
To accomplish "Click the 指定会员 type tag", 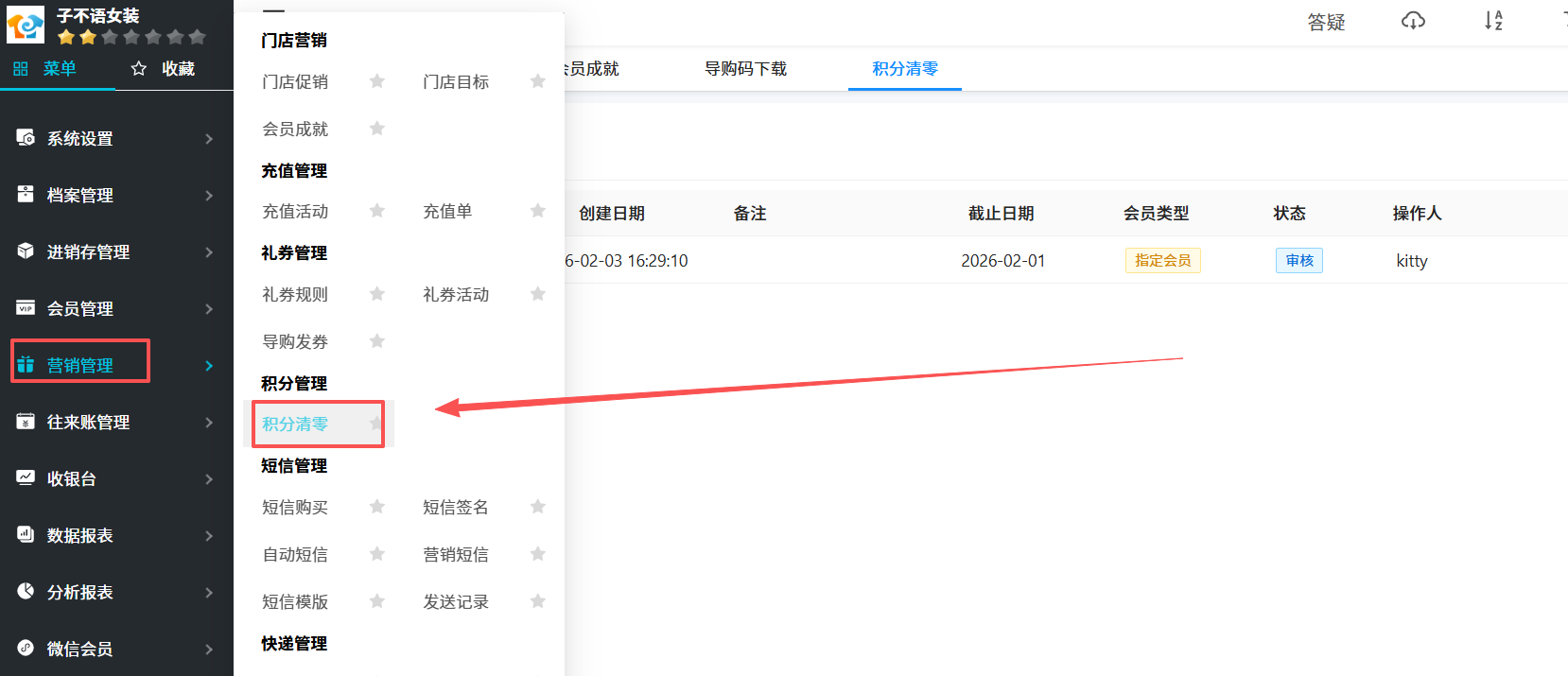I will pyautogui.click(x=1163, y=261).
